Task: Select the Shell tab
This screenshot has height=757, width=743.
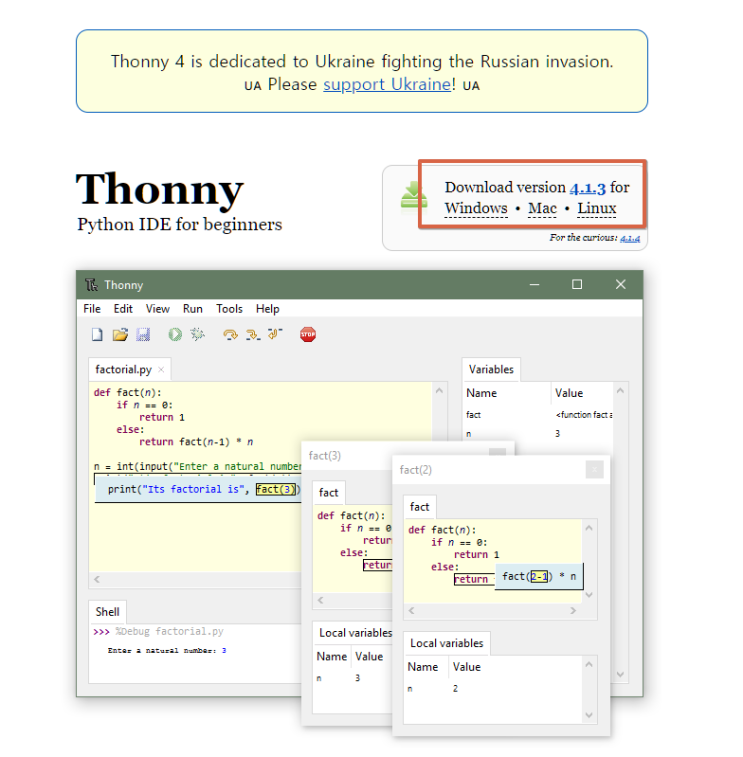Action: pos(107,612)
